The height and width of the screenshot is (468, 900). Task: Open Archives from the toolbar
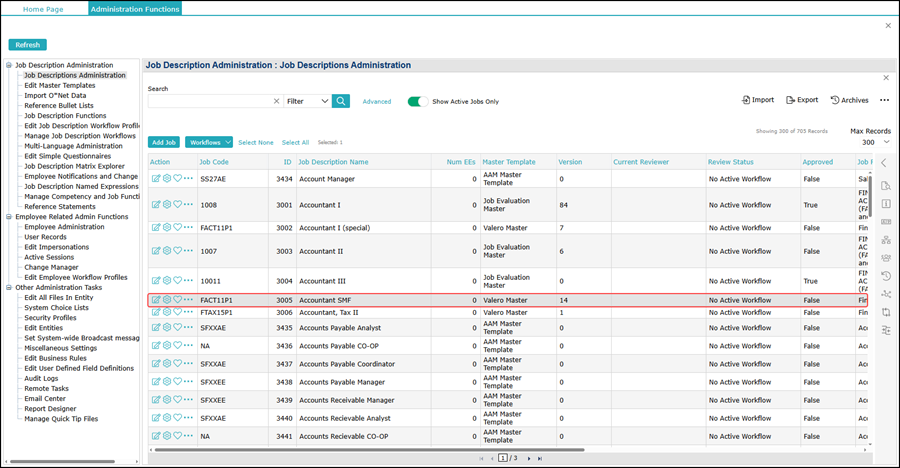[849, 100]
